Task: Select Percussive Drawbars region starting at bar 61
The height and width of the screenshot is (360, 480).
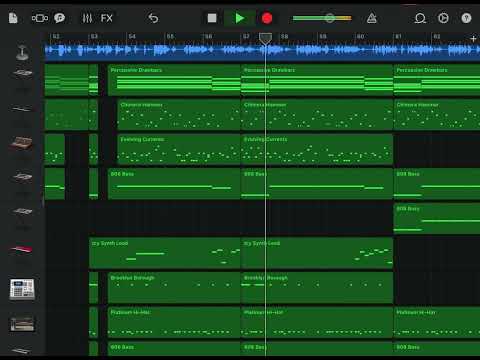Action: coord(437,80)
